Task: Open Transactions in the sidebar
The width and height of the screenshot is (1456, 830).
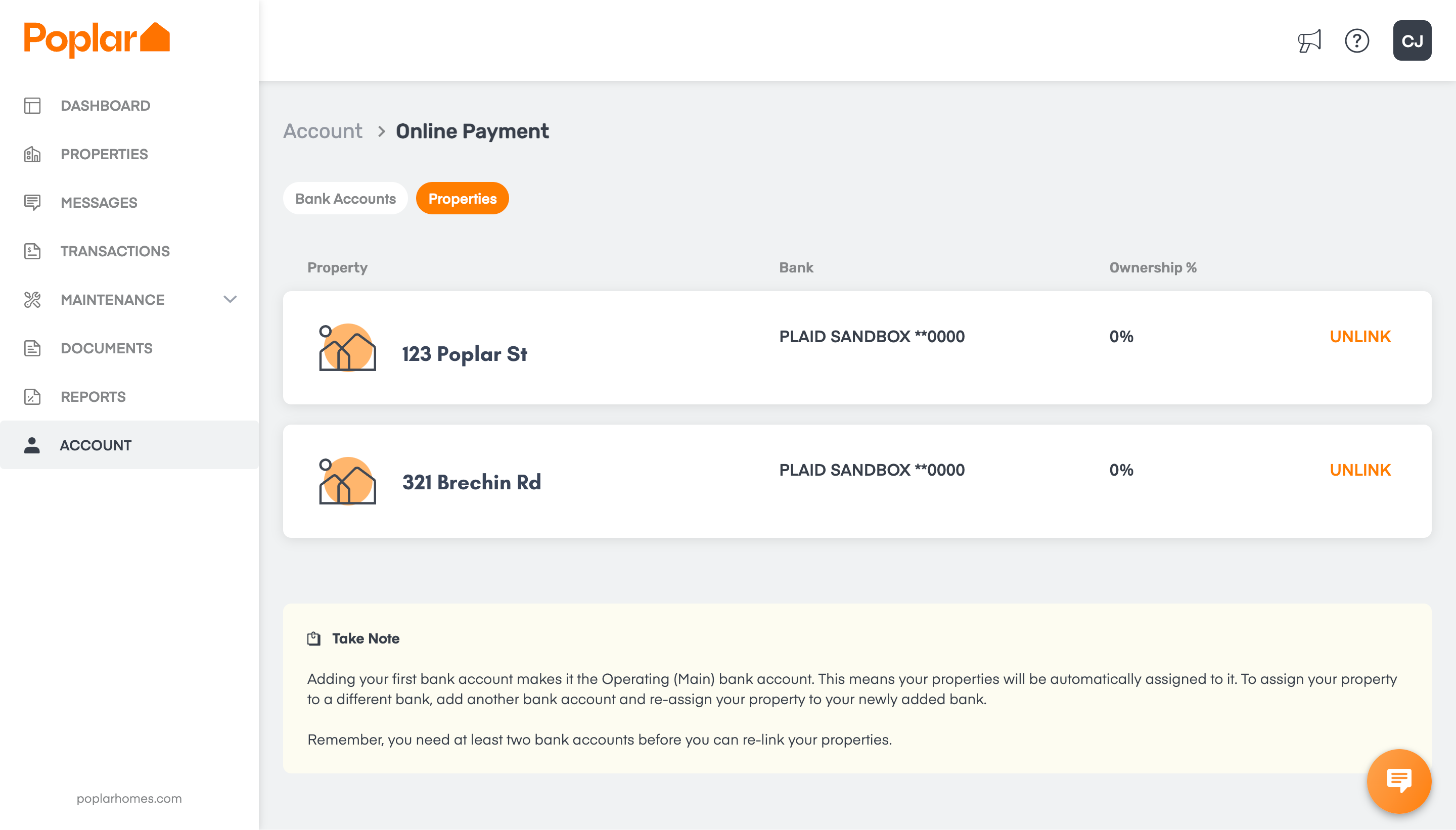Action: coord(129,251)
